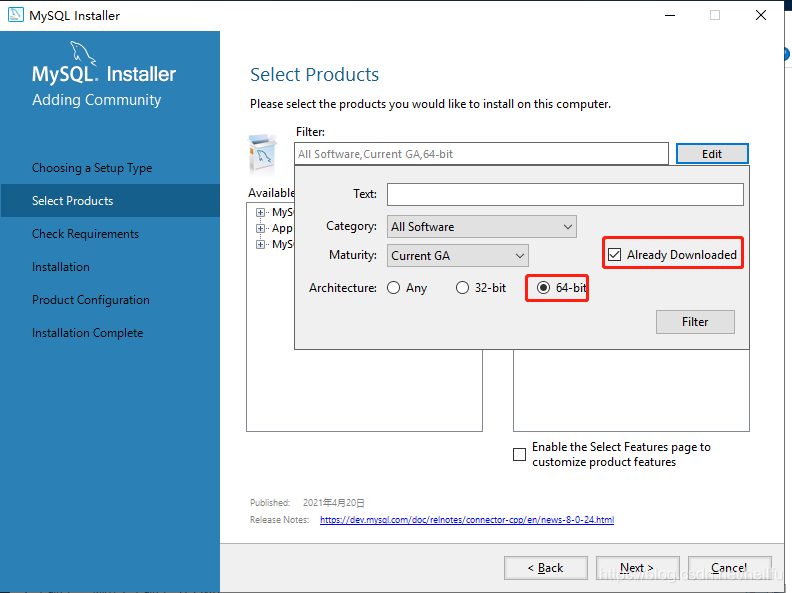This screenshot has width=792, height=593.
Task: Tick Enable the Select Features page checkbox
Action: [519, 455]
